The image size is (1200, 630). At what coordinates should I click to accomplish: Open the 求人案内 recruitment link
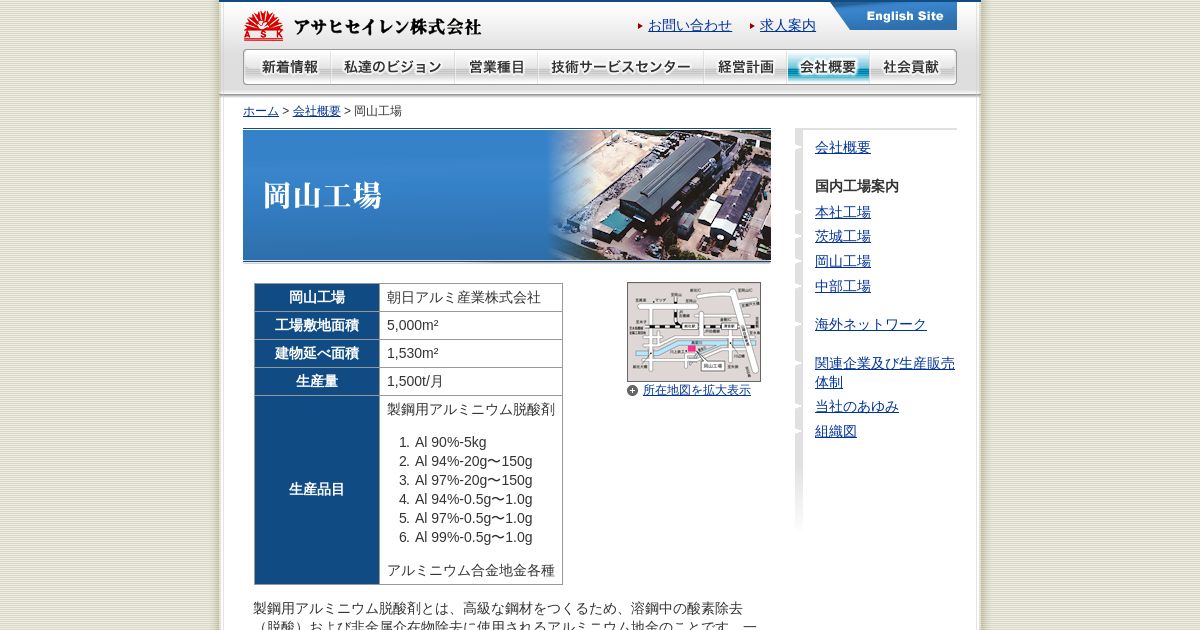click(x=788, y=25)
